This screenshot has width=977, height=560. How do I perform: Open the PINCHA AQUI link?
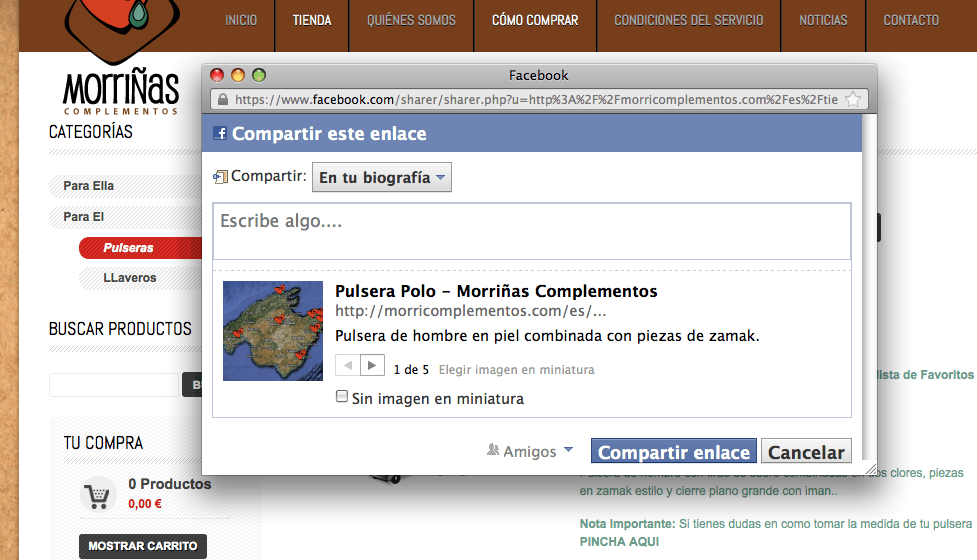click(619, 542)
